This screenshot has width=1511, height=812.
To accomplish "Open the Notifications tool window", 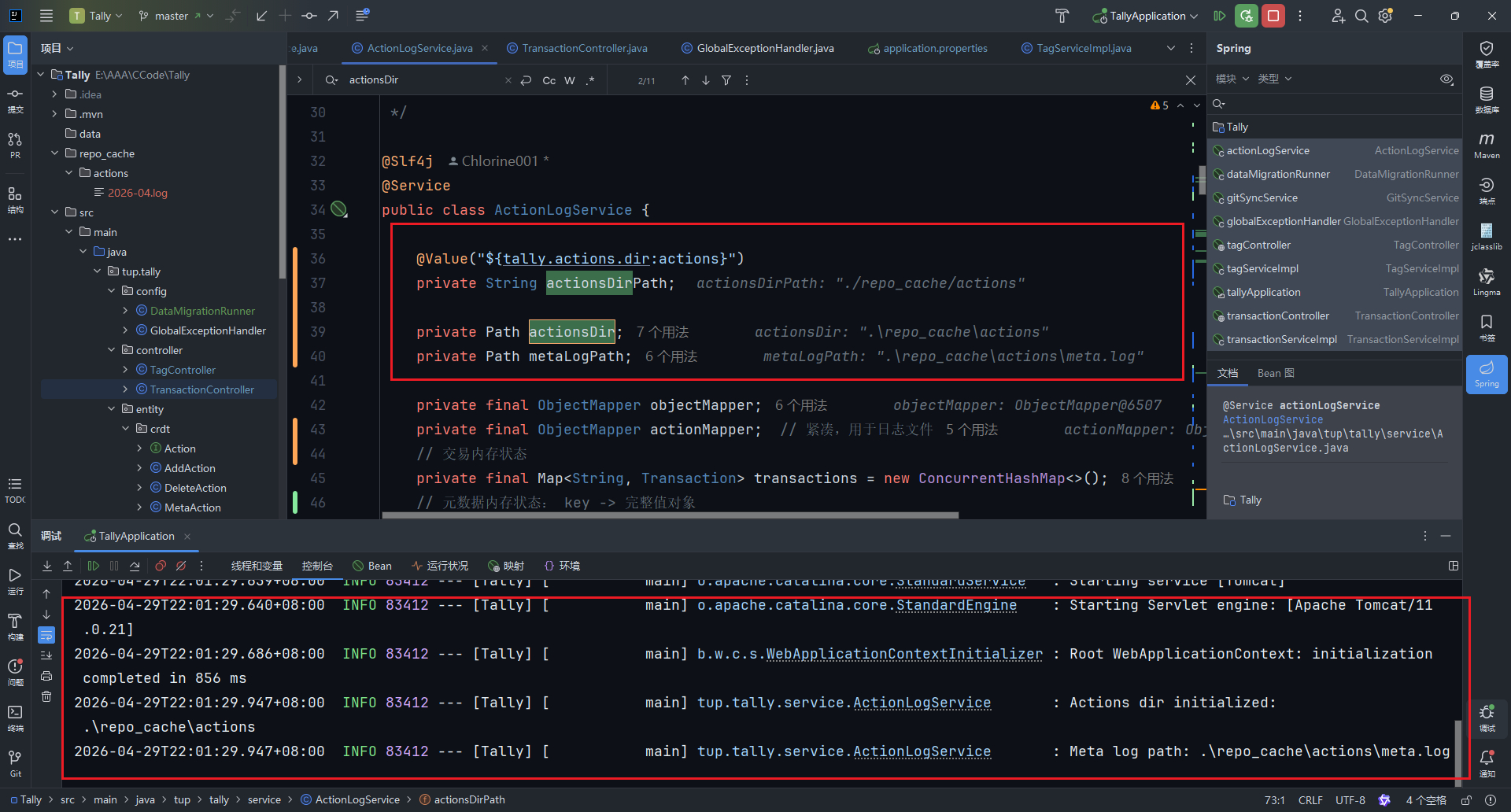I will [1487, 763].
